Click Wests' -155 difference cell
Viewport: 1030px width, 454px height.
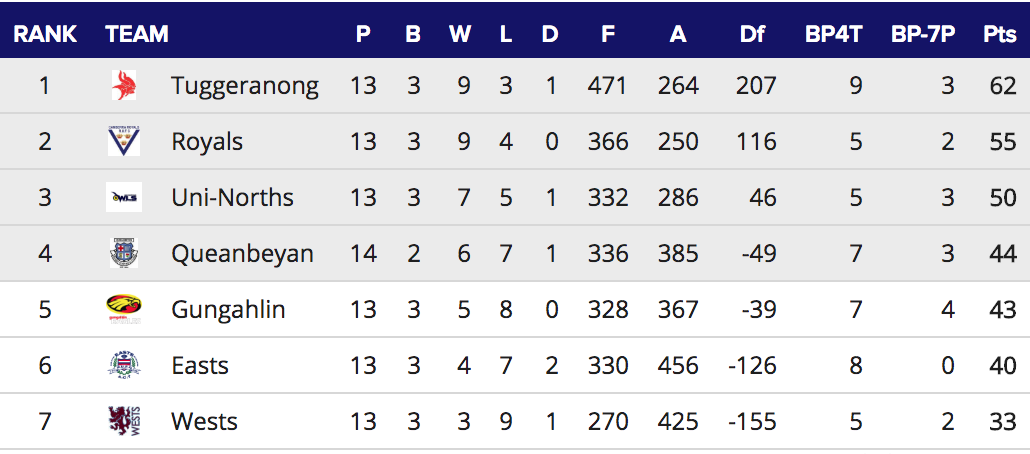coord(751,421)
